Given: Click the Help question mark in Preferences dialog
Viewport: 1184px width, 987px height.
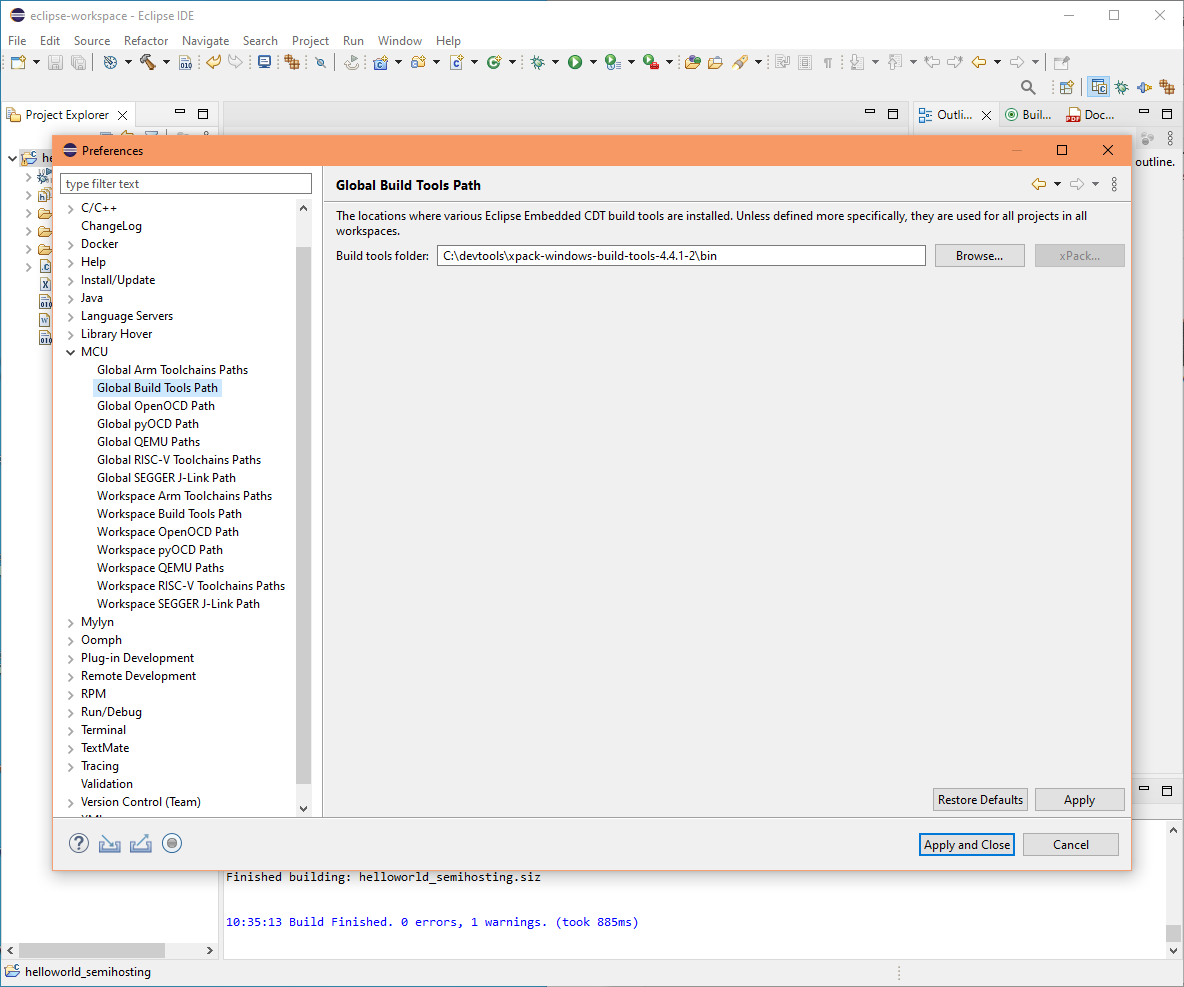Looking at the screenshot, I should tap(78, 843).
